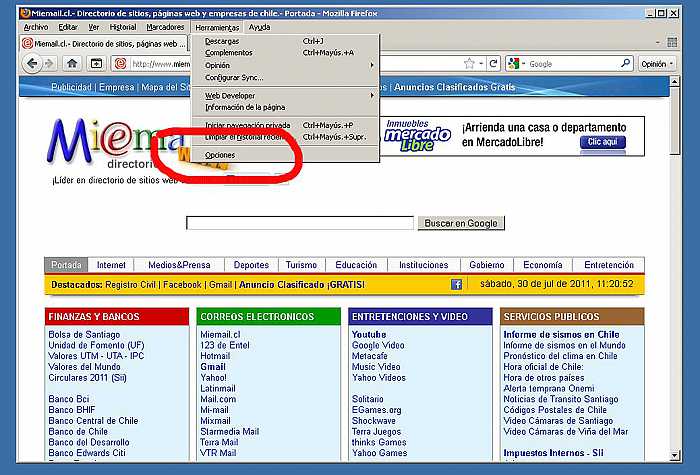Select Complementos menu entry
Image resolution: width=700 pixels, height=475 pixels.
point(285,53)
